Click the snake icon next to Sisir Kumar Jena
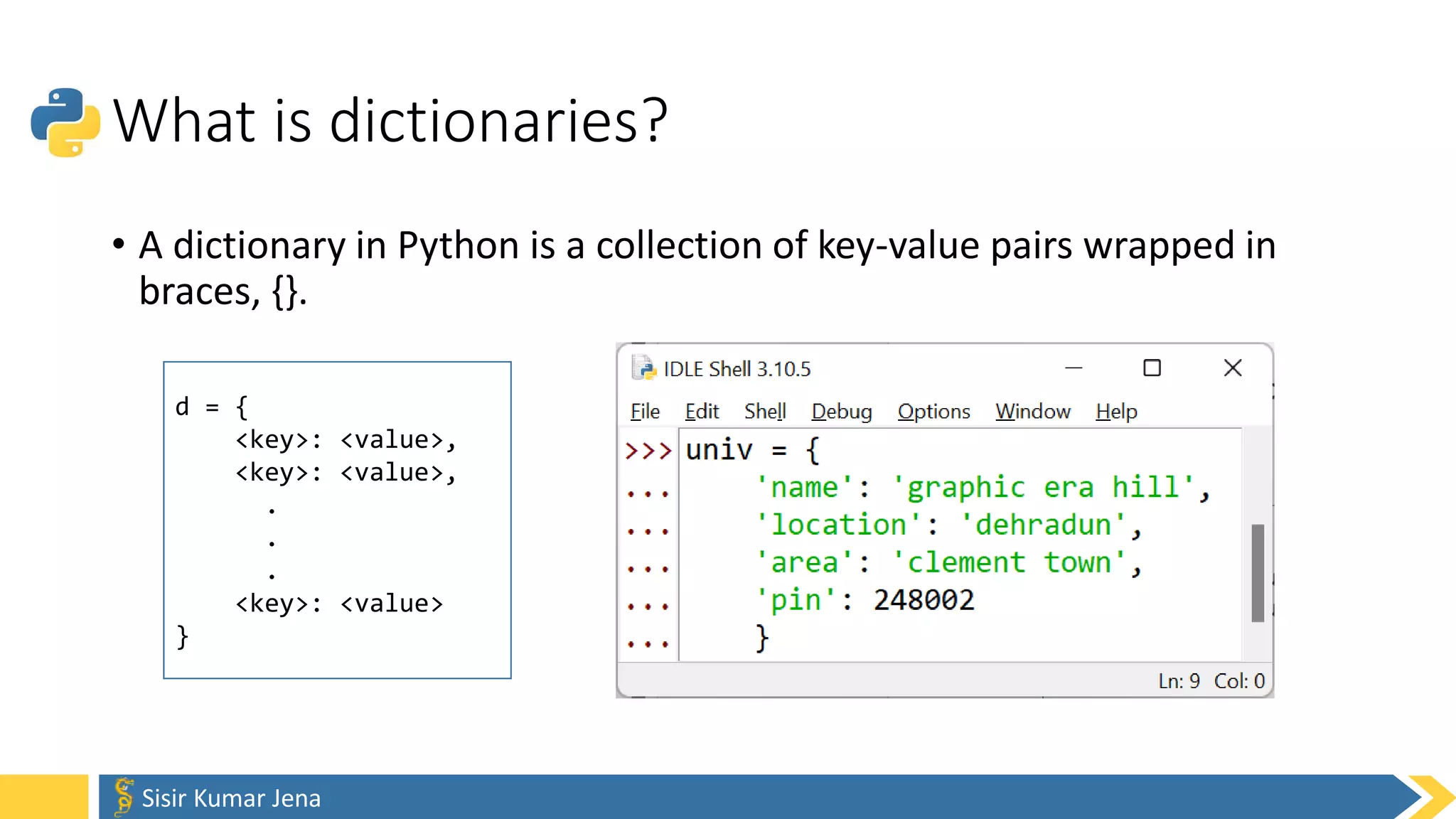The height and width of the screenshot is (819, 1456). 124,797
